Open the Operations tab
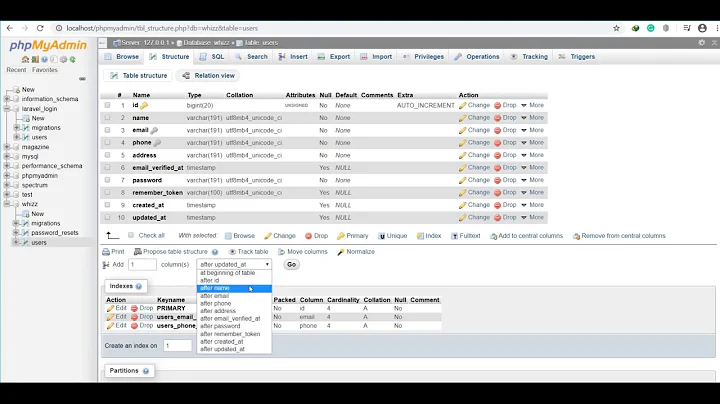The image size is (720, 404). pos(477,57)
